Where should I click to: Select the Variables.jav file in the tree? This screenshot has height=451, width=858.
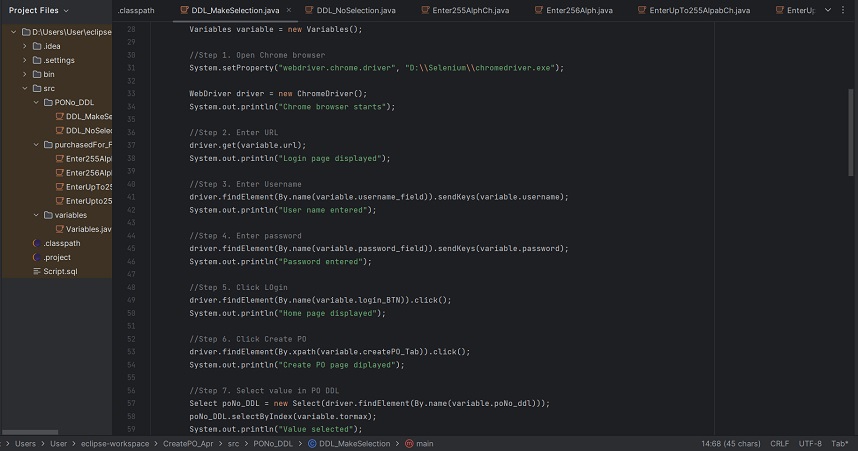coord(84,229)
